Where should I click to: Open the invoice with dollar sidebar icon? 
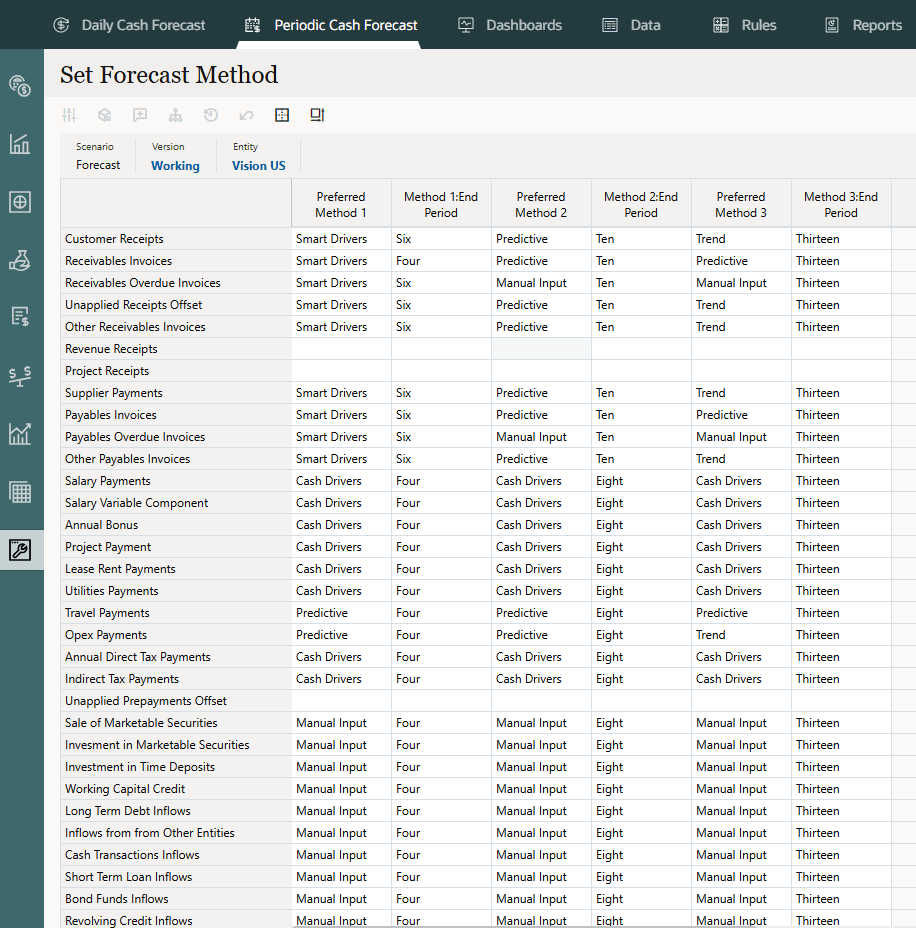20,317
